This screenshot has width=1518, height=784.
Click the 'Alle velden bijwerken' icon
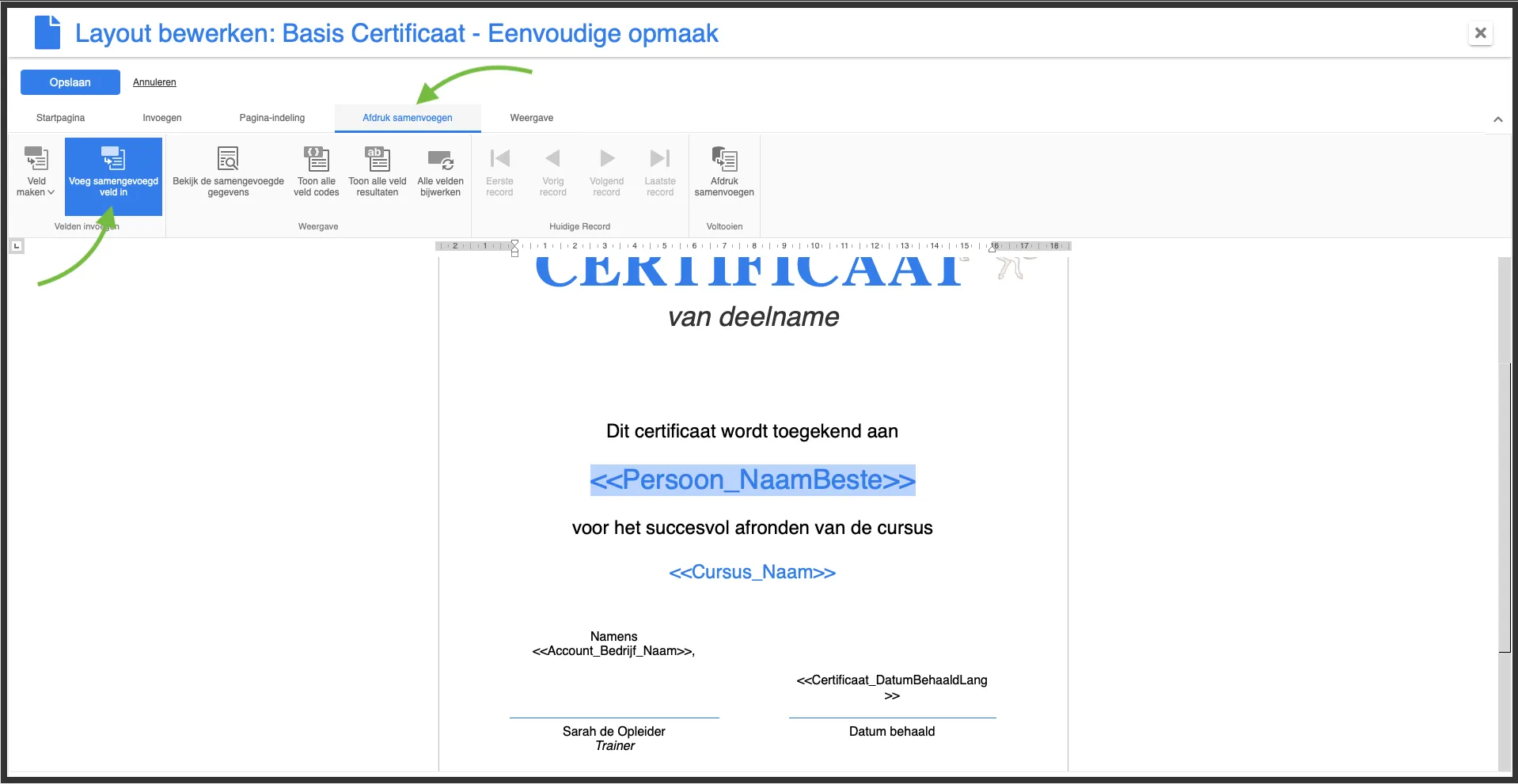click(x=441, y=170)
